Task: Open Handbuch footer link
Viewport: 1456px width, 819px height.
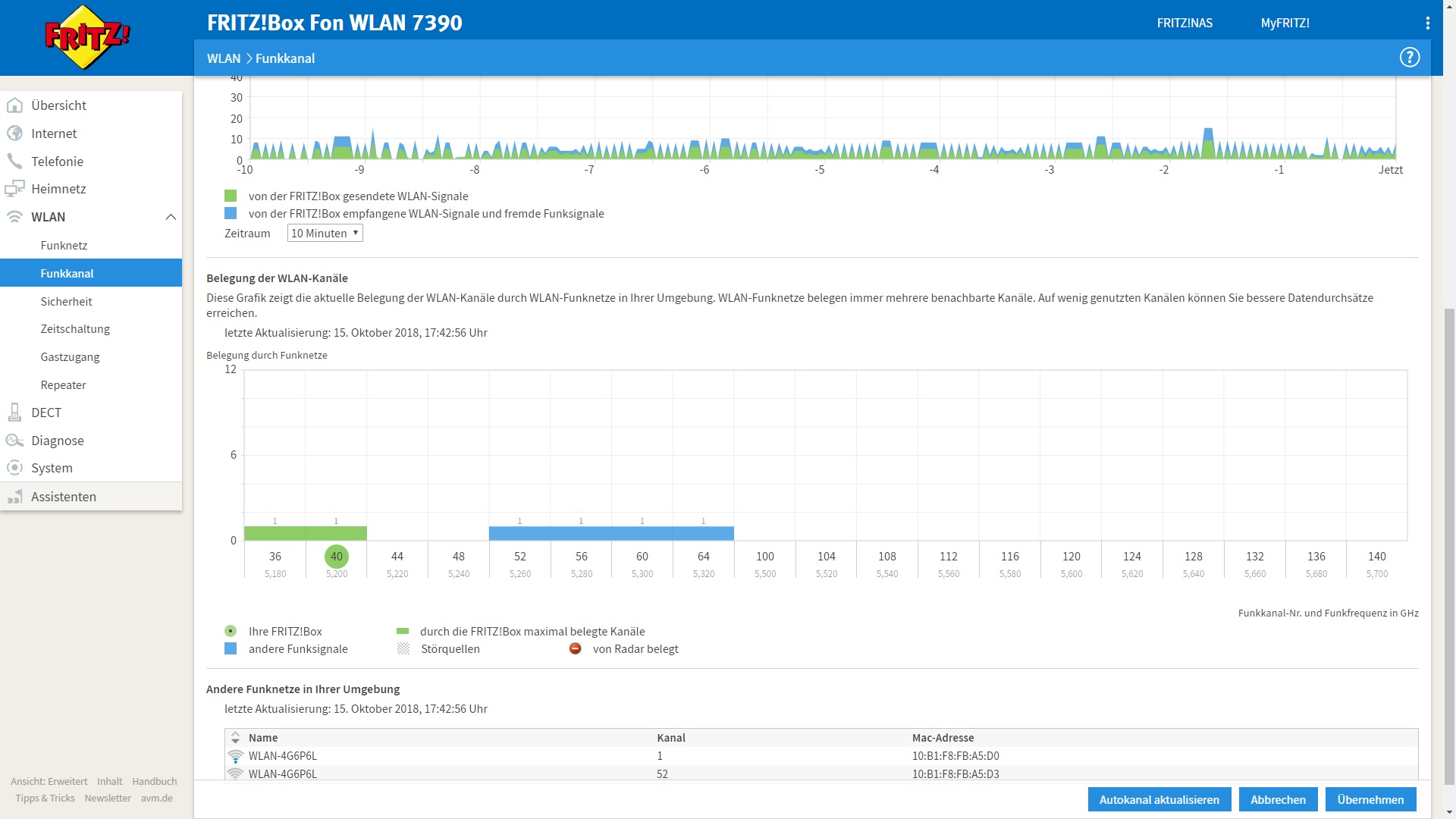Action: click(x=154, y=781)
